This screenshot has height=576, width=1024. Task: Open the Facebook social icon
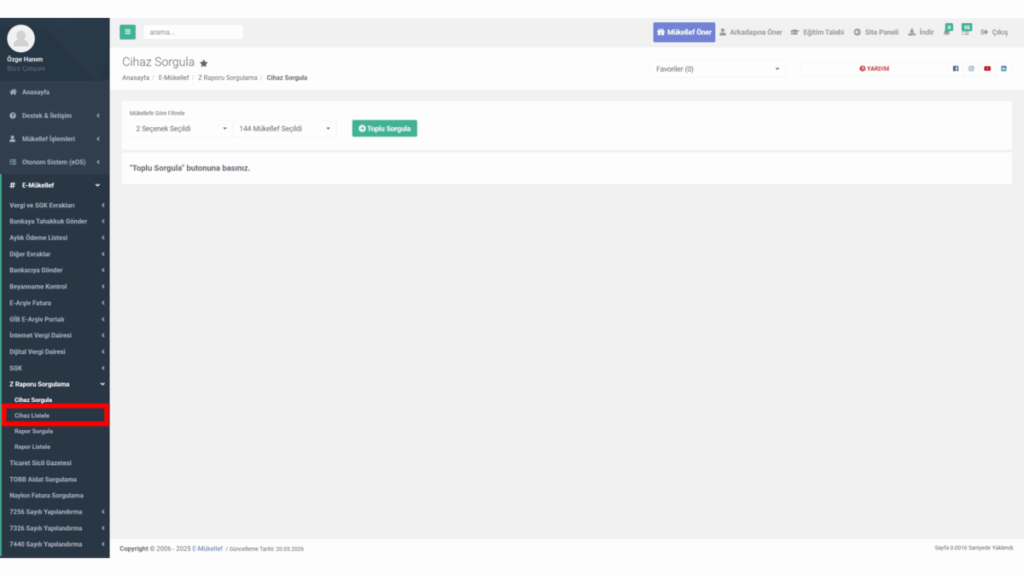coord(955,69)
